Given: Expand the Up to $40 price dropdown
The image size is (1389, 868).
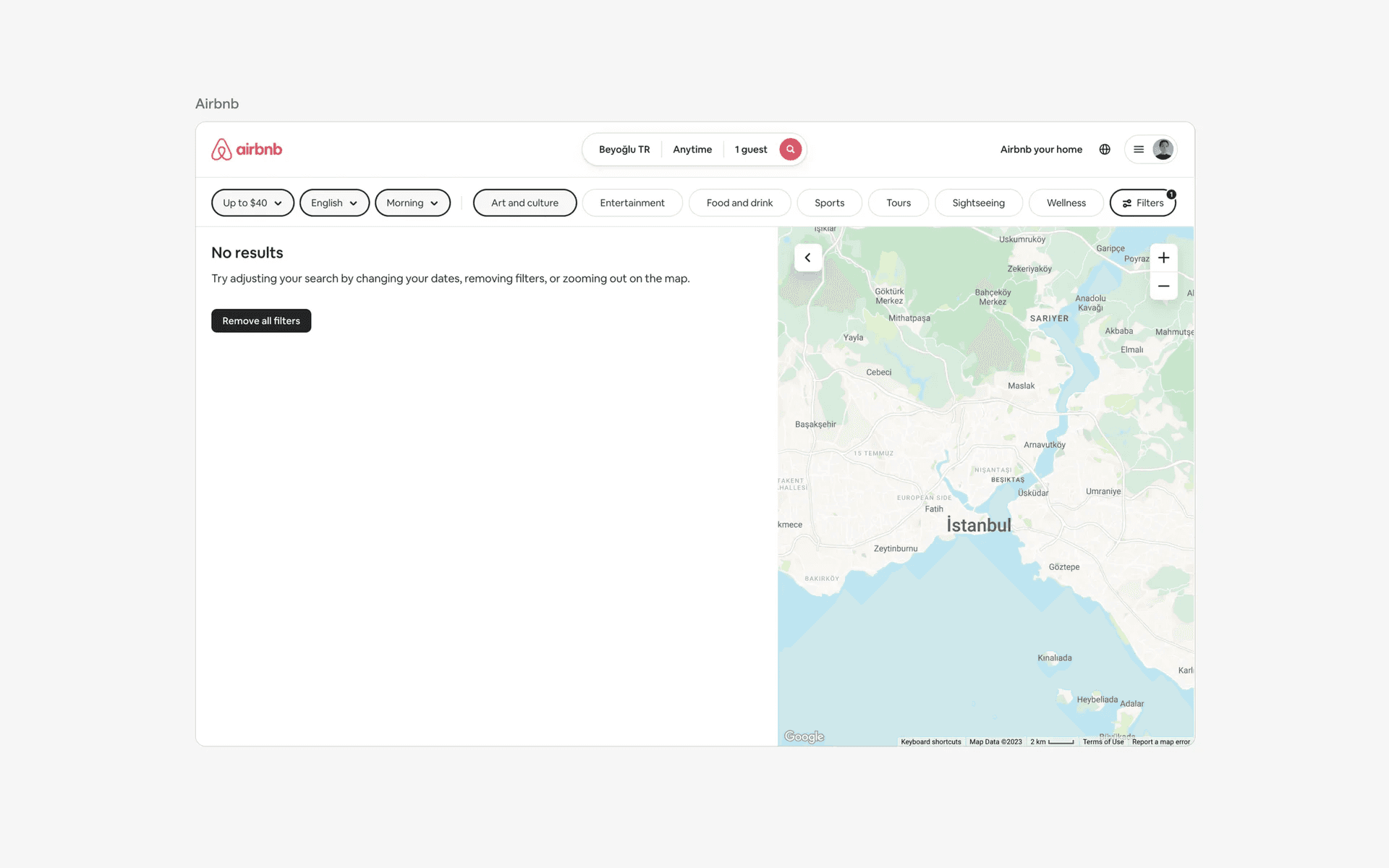Looking at the screenshot, I should (x=252, y=203).
